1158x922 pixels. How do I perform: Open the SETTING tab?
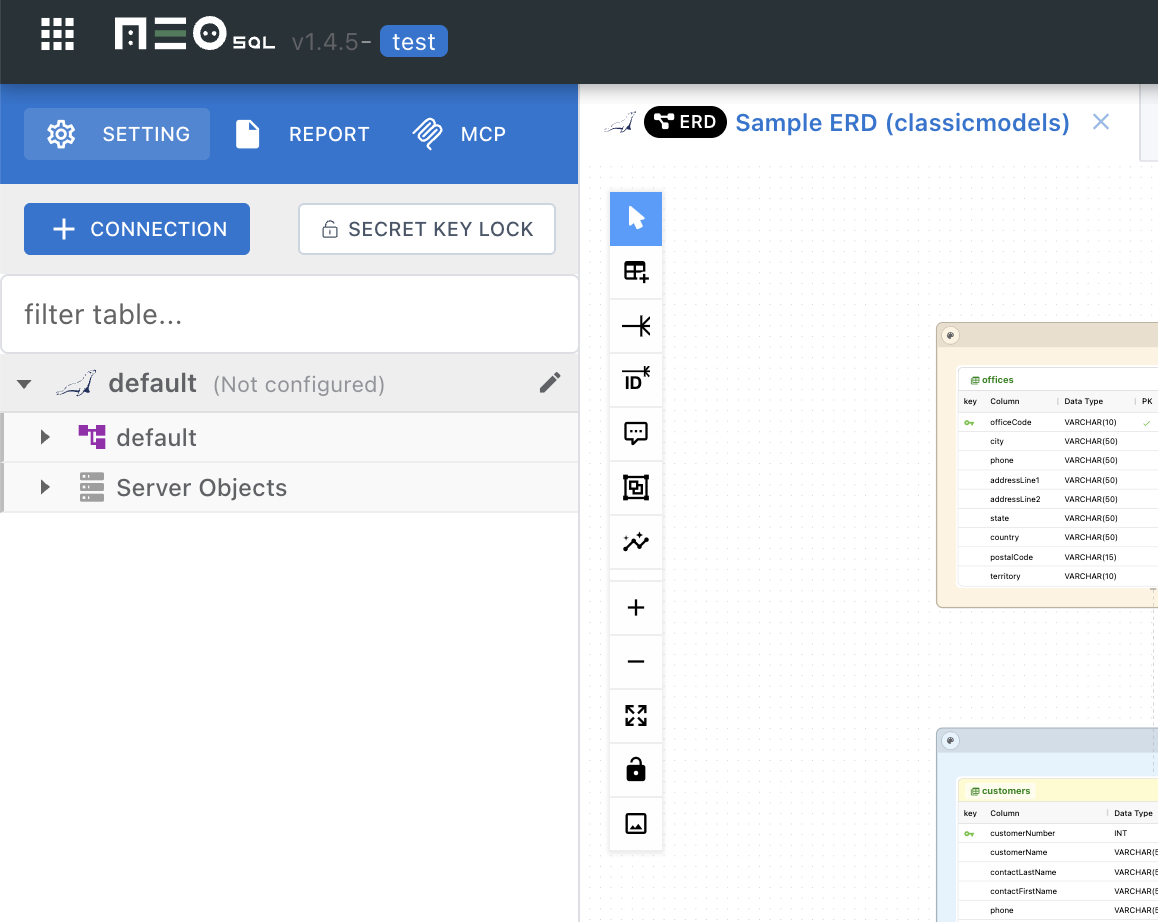[117, 134]
